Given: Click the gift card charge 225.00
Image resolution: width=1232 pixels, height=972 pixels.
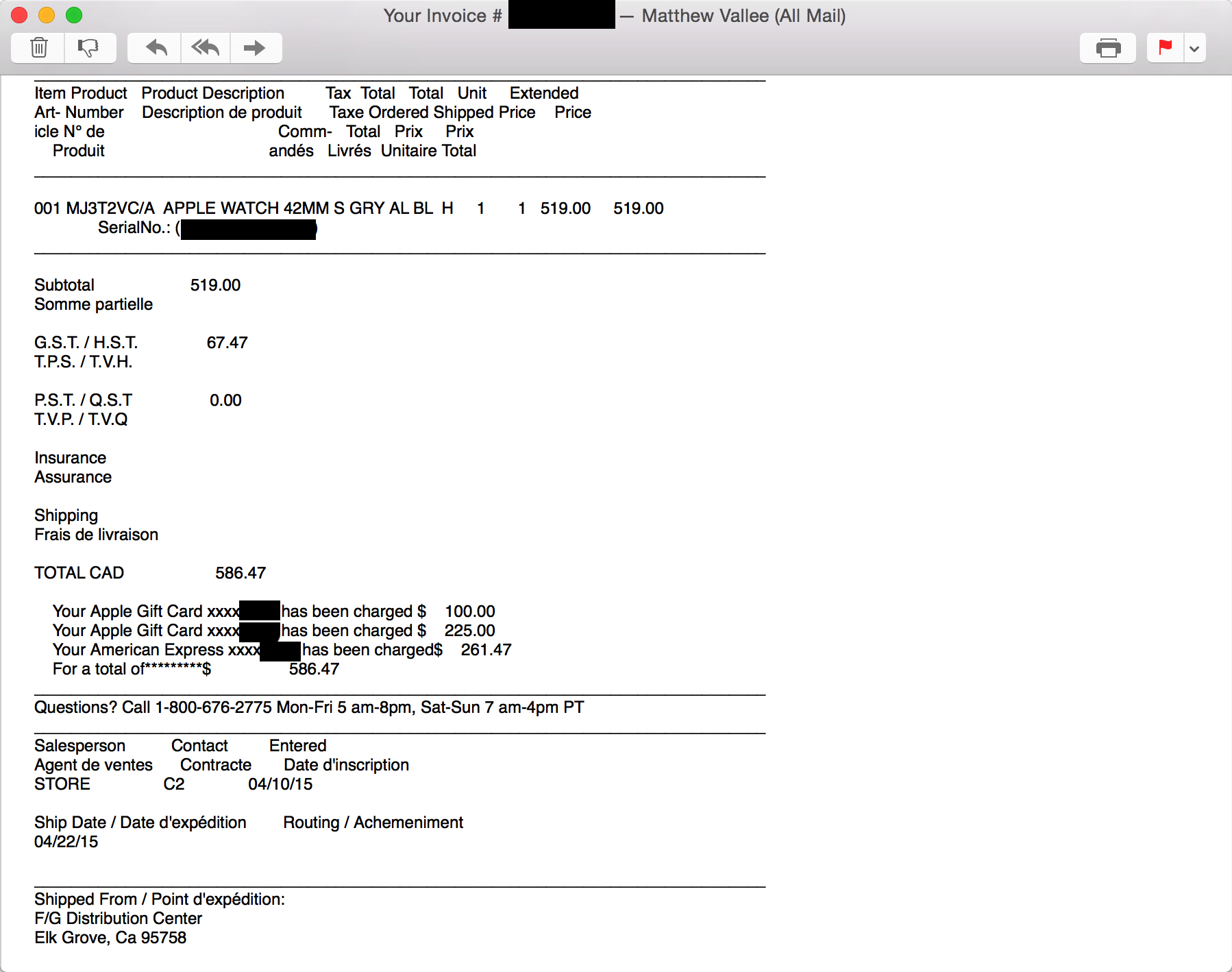Looking at the screenshot, I should coord(469,631).
